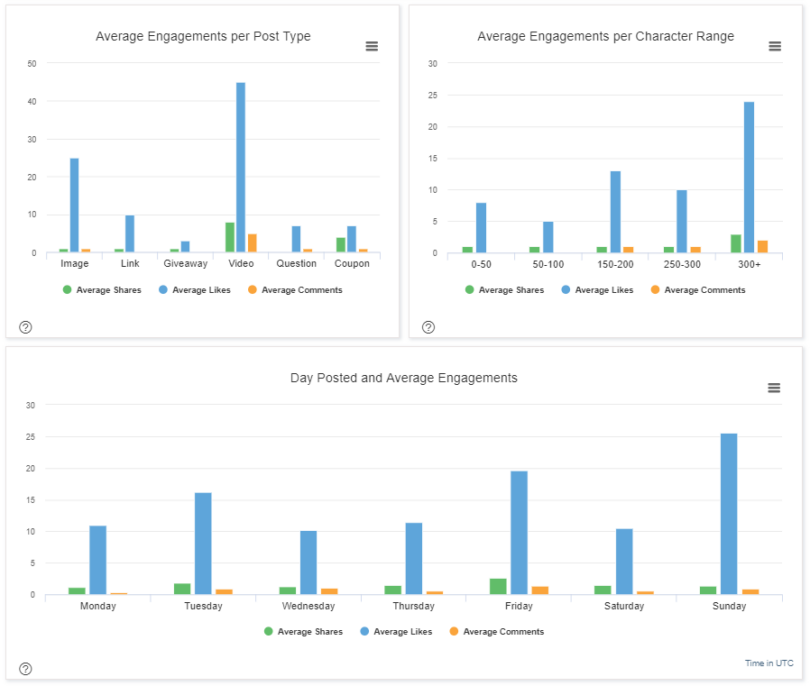Open hamburger menu on Post Type chart
Screen dimensions: 810x686
[x=372, y=46]
